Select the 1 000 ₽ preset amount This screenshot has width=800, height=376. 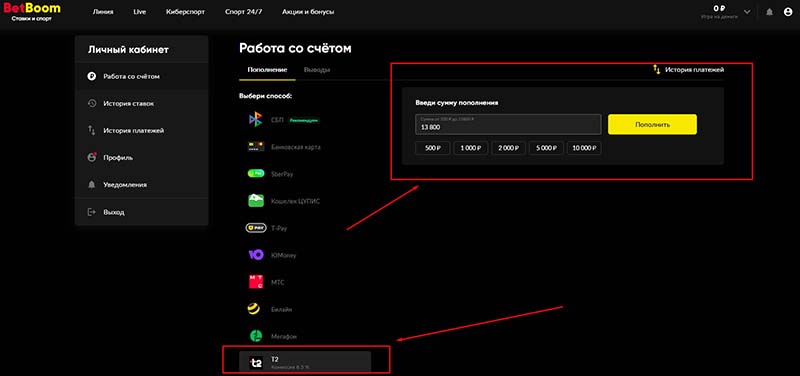tap(470, 148)
